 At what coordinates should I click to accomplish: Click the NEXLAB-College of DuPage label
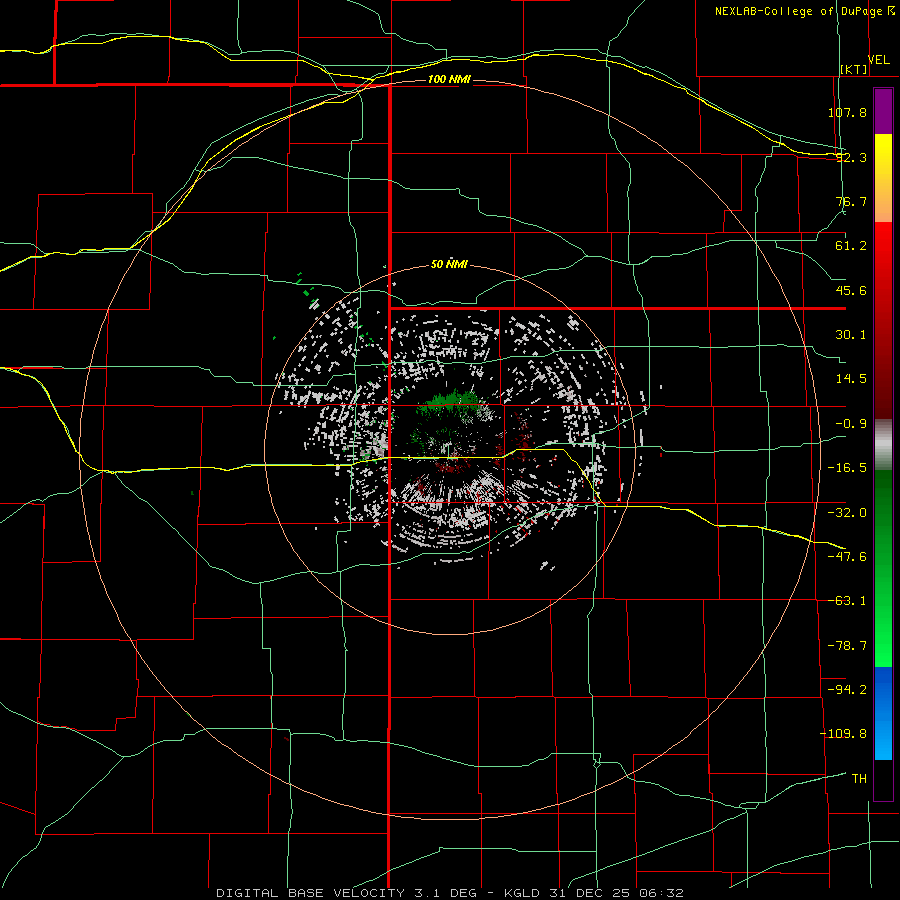tap(798, 11)
